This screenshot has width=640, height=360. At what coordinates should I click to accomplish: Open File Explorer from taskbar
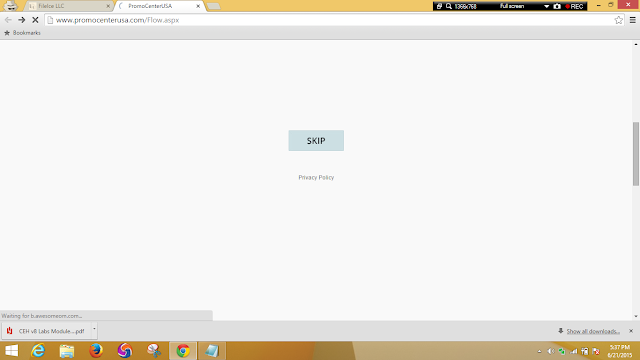tap(67, 351)
